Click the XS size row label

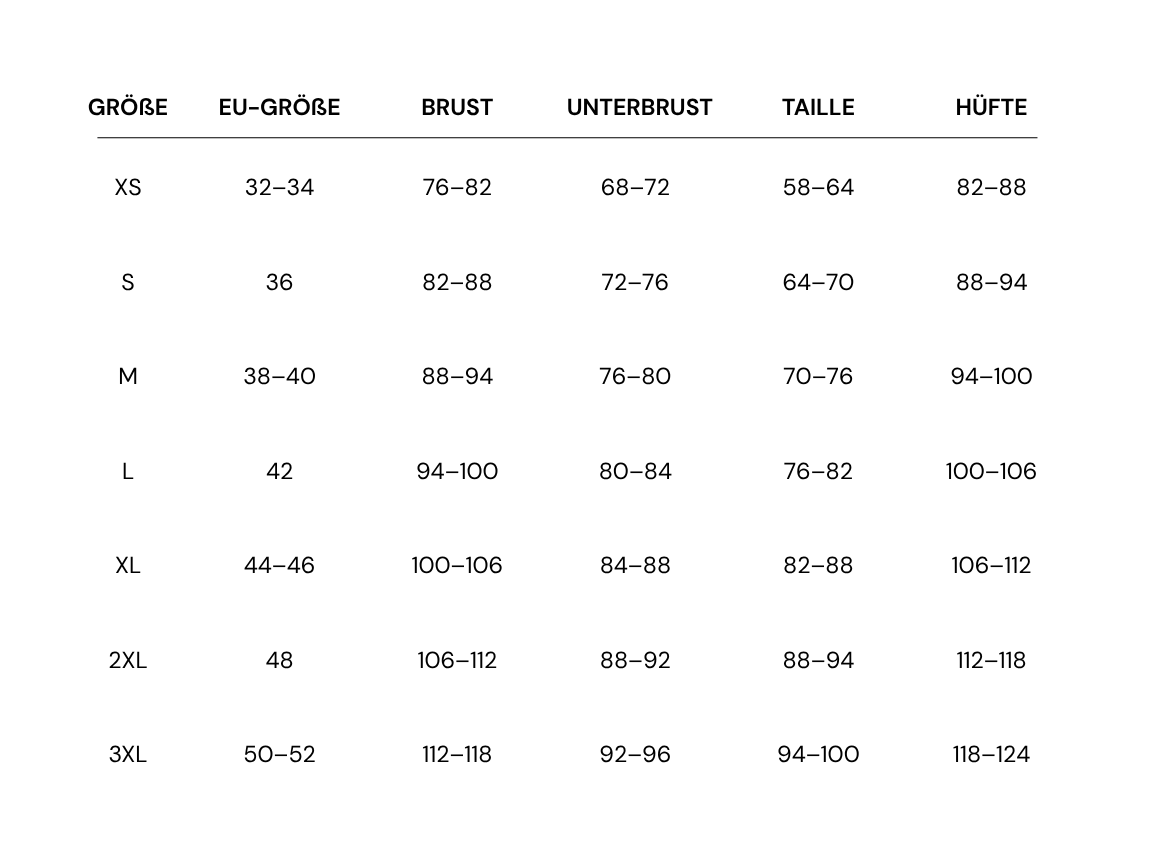point(128,187)
